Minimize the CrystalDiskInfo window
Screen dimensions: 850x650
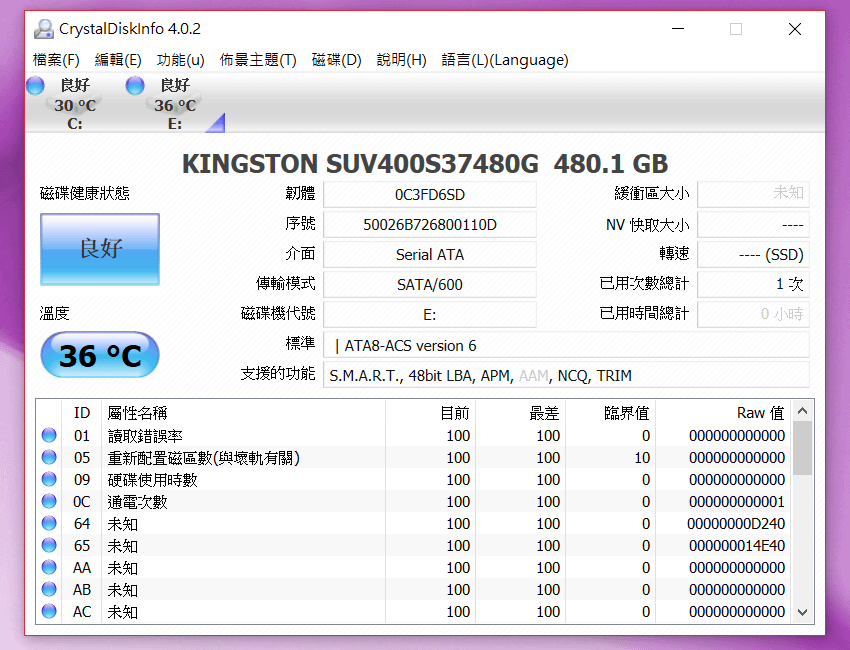click(x=678, y=29)
